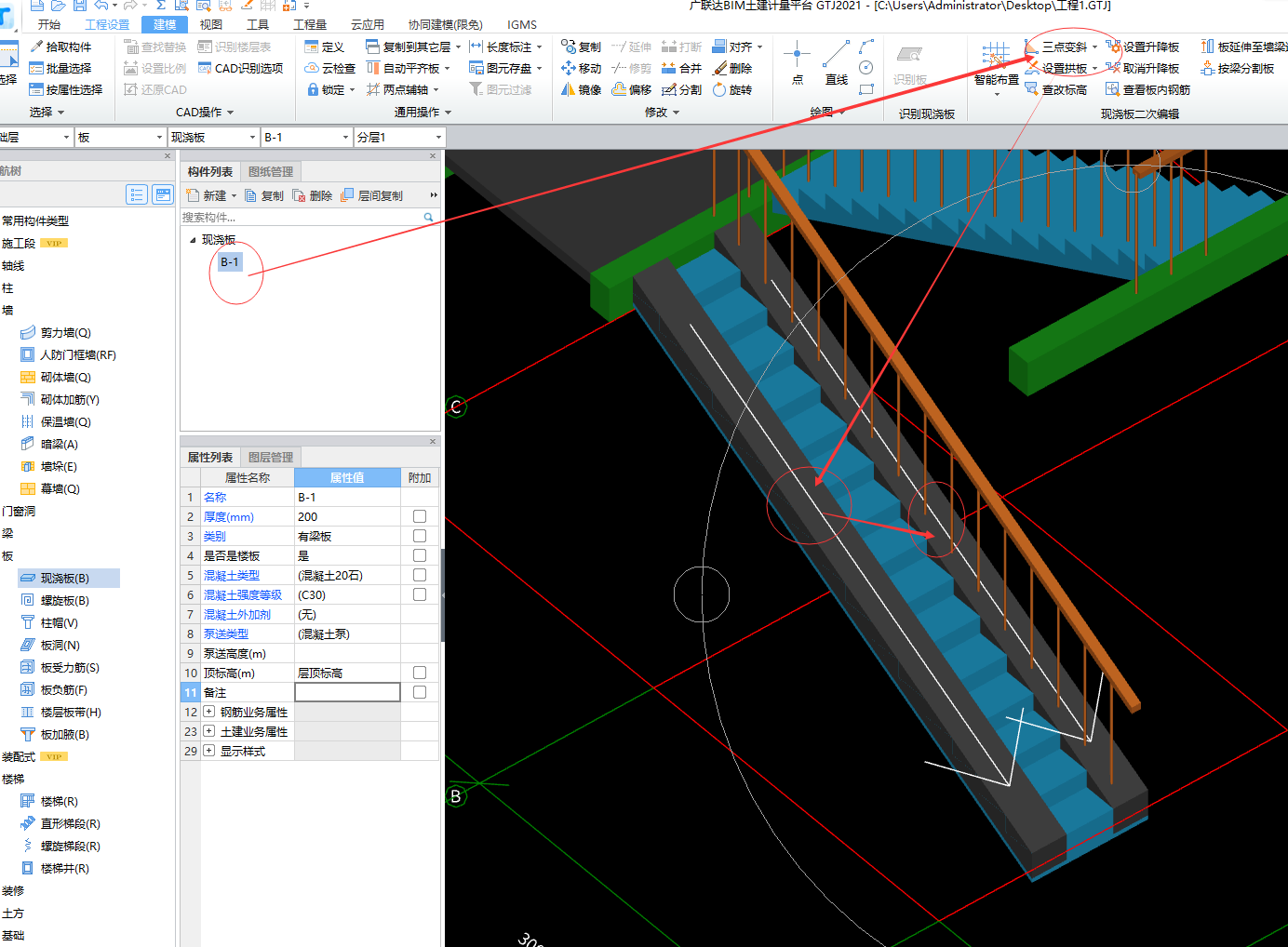Screen dimensions: 1288x947
Task: Switch to the 视图 ribbon tab
Action: [x=211, y=25]
